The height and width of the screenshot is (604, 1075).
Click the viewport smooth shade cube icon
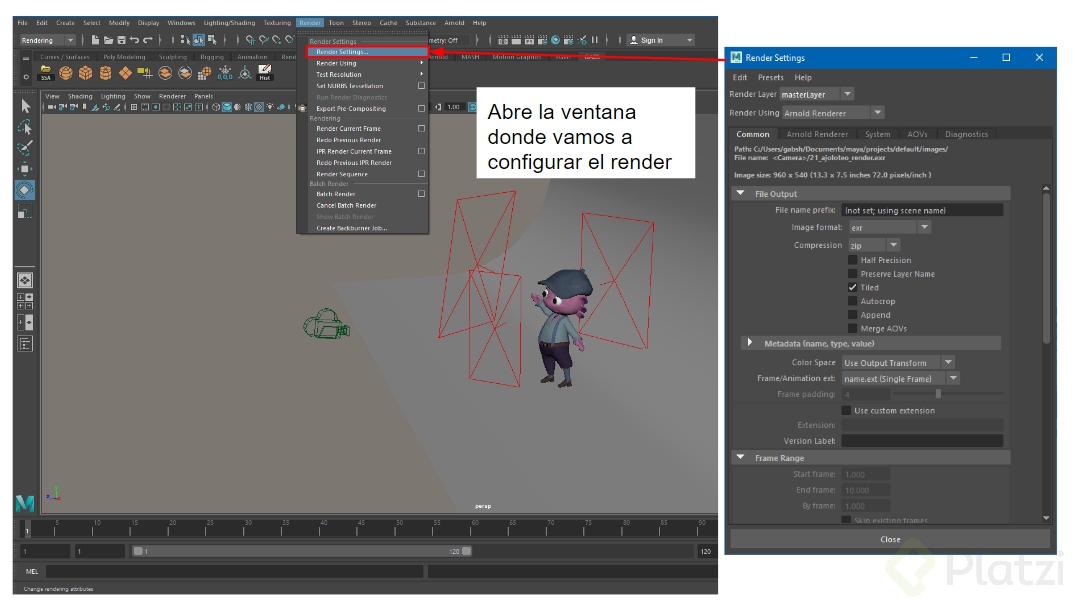(226, 107)
